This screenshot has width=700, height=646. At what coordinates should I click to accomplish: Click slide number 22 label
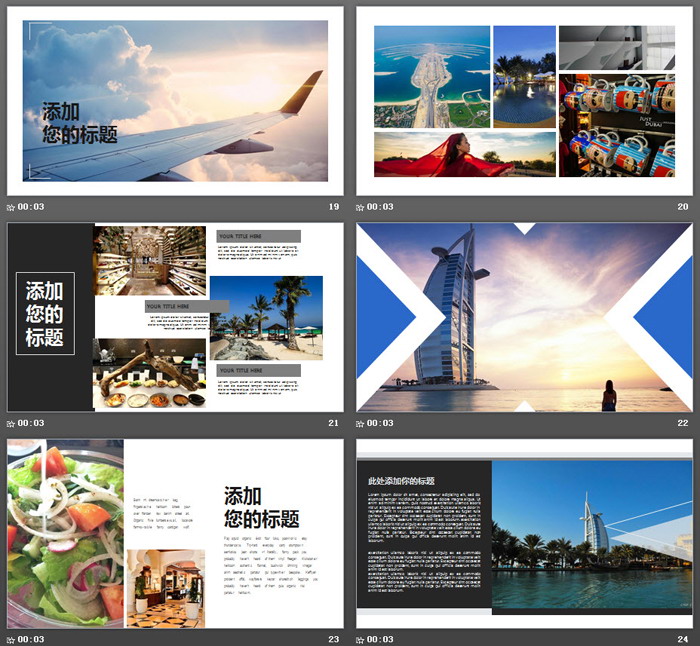[x=683, y=423]
